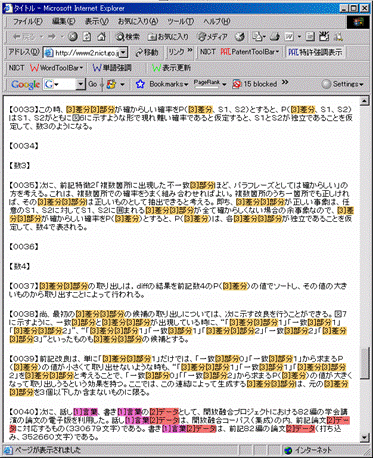Screen dimensions: 373x458
Task: Click the Bookmarks star icon
Action: click(x=140, y=84)
